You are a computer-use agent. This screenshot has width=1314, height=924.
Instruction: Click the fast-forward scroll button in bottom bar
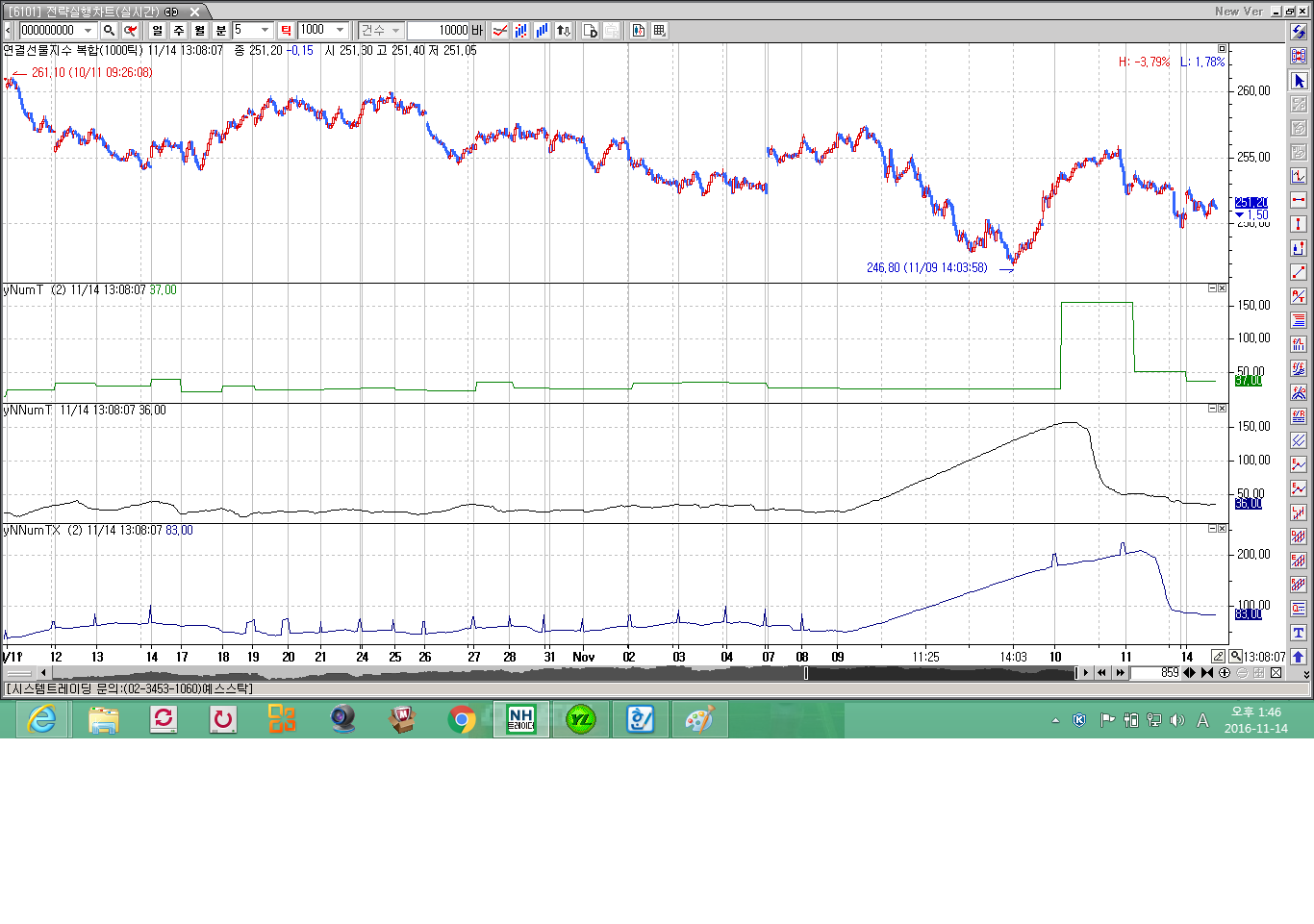tap(1120, 673)
